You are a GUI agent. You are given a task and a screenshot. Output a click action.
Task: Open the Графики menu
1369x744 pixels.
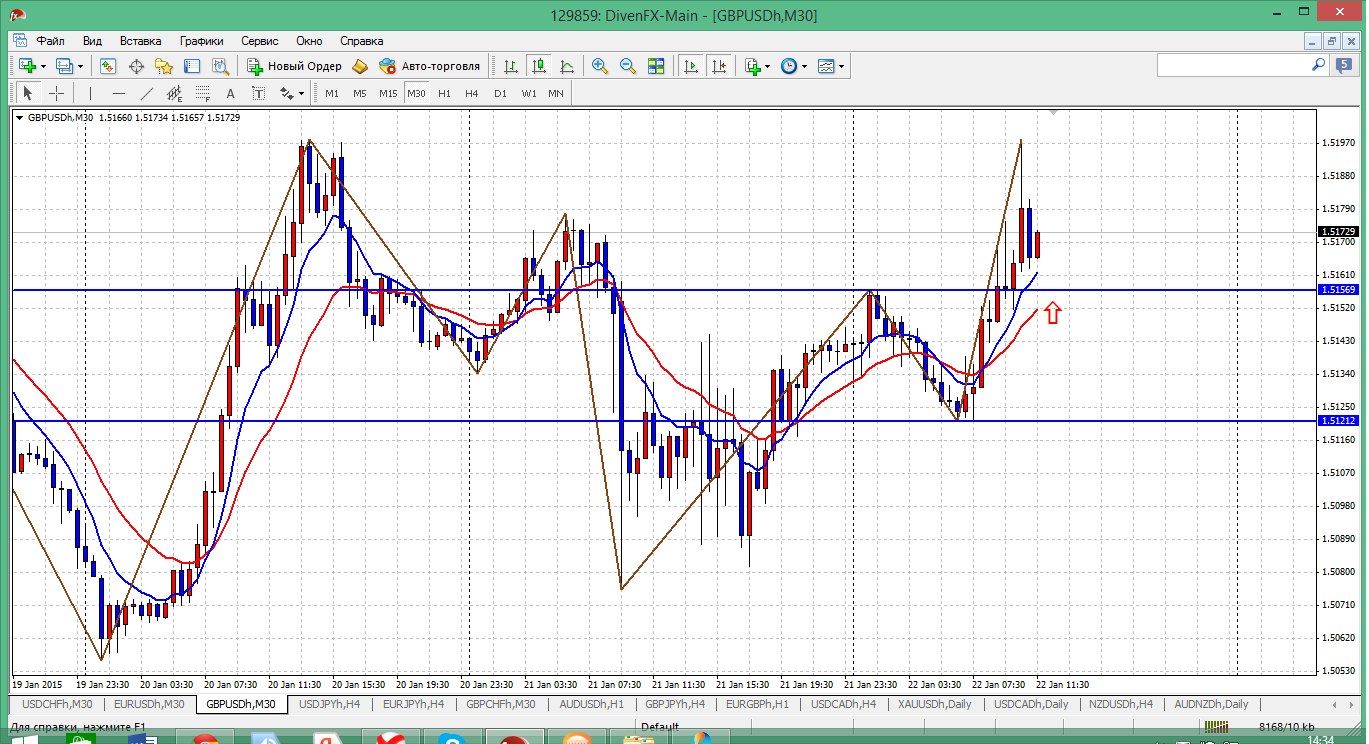click(201, 41)
